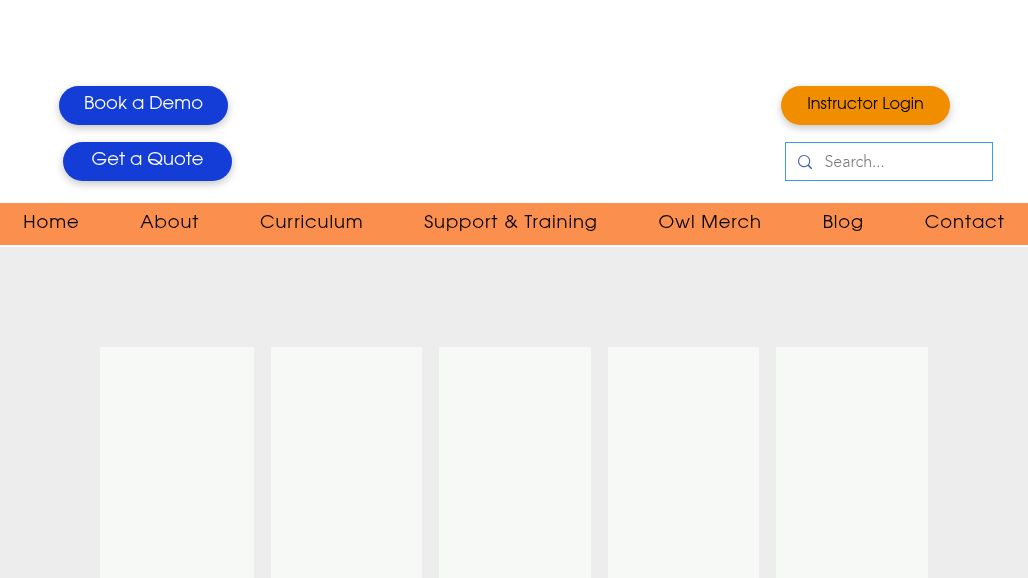Image resolution: width=1028 pixels, height=578 pixels.
Task: Click the orange Instructor Login pill
Action: tap(865, 105)
